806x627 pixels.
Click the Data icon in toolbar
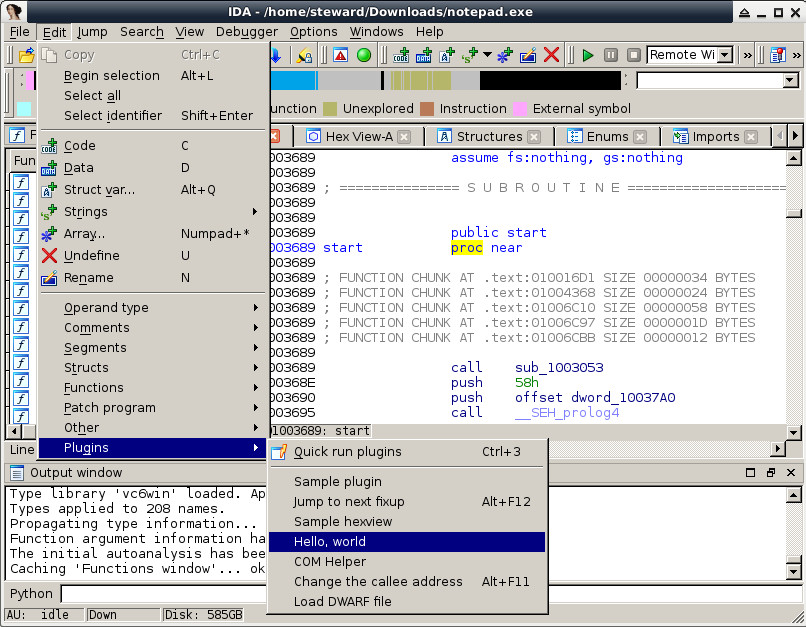[x=424, y=55]
